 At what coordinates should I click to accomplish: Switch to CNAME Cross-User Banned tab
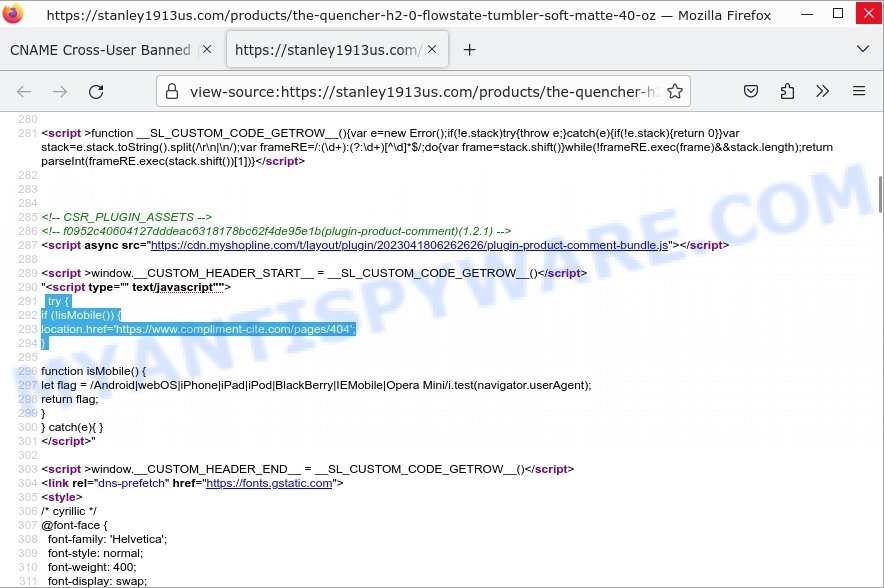click(x=100, y=50)
